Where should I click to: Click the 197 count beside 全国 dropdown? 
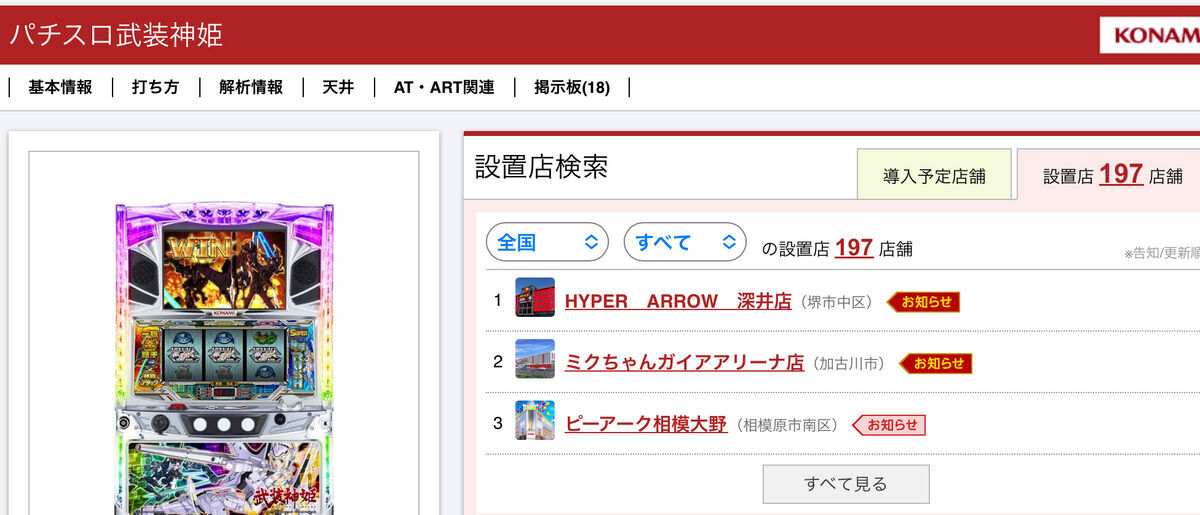tap(854, 247)
